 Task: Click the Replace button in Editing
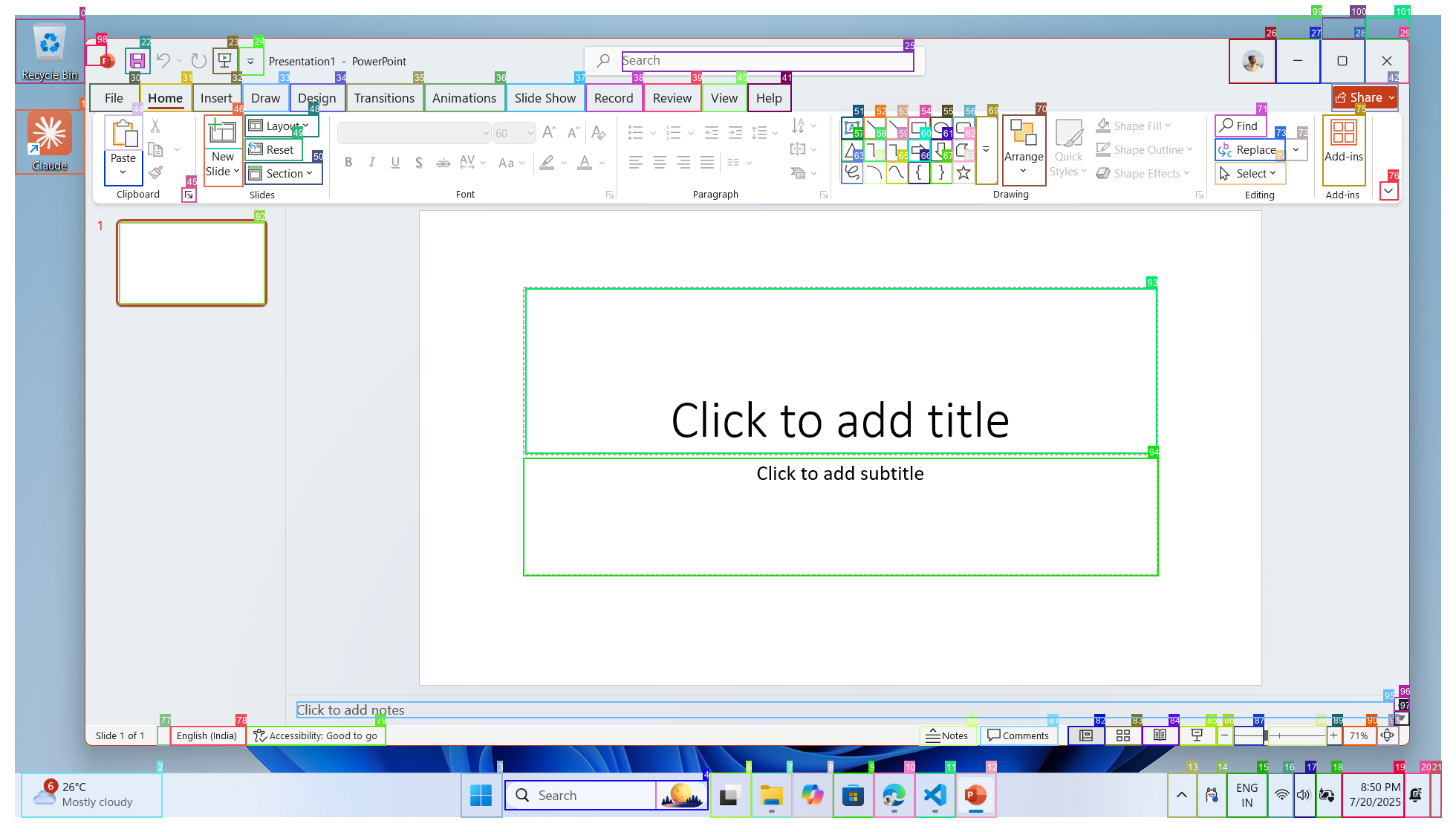[x=1249, y=150]
